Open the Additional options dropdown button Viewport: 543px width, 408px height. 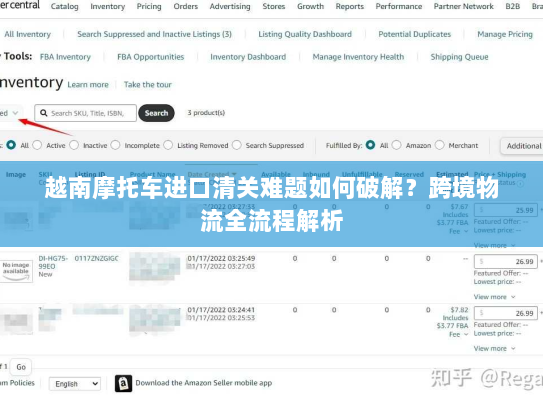(522, 146)
